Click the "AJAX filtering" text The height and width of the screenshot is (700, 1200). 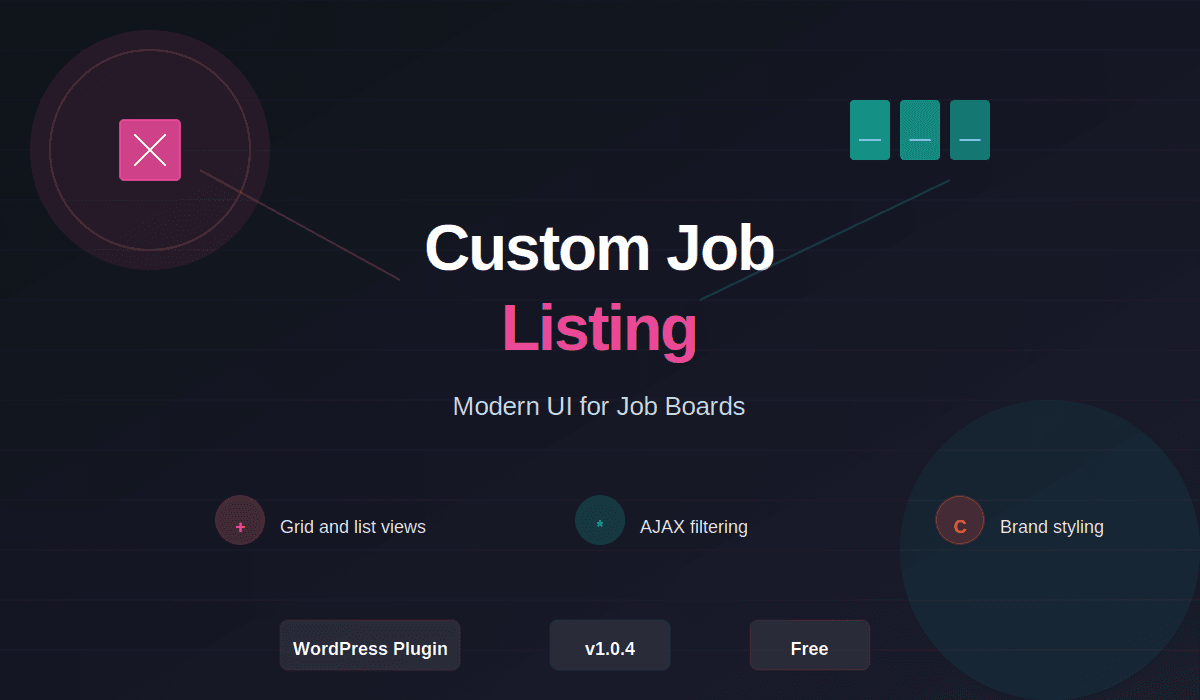coord(694,527)
